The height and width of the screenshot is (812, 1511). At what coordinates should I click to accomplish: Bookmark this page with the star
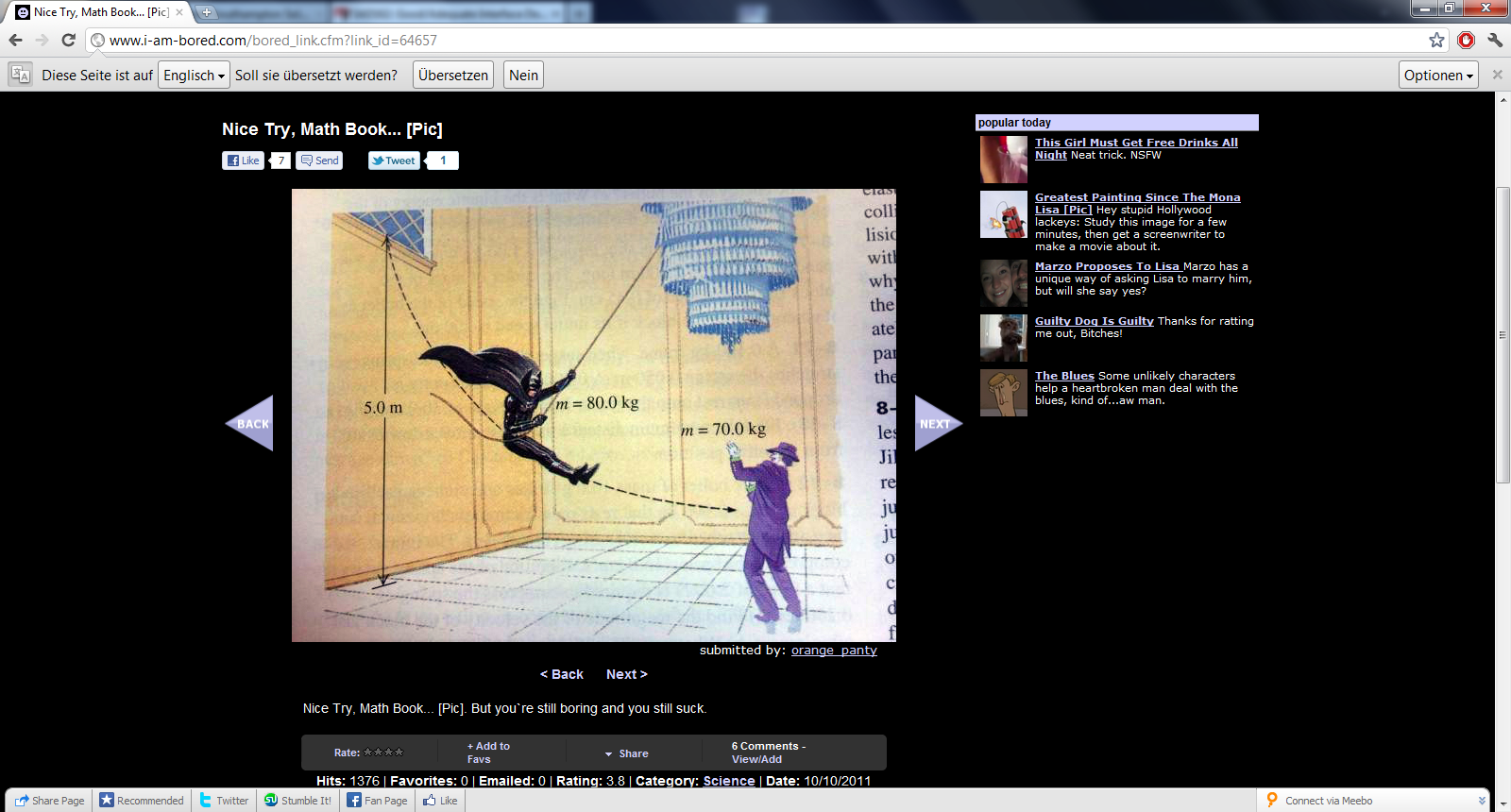(x=1436, y=40)
